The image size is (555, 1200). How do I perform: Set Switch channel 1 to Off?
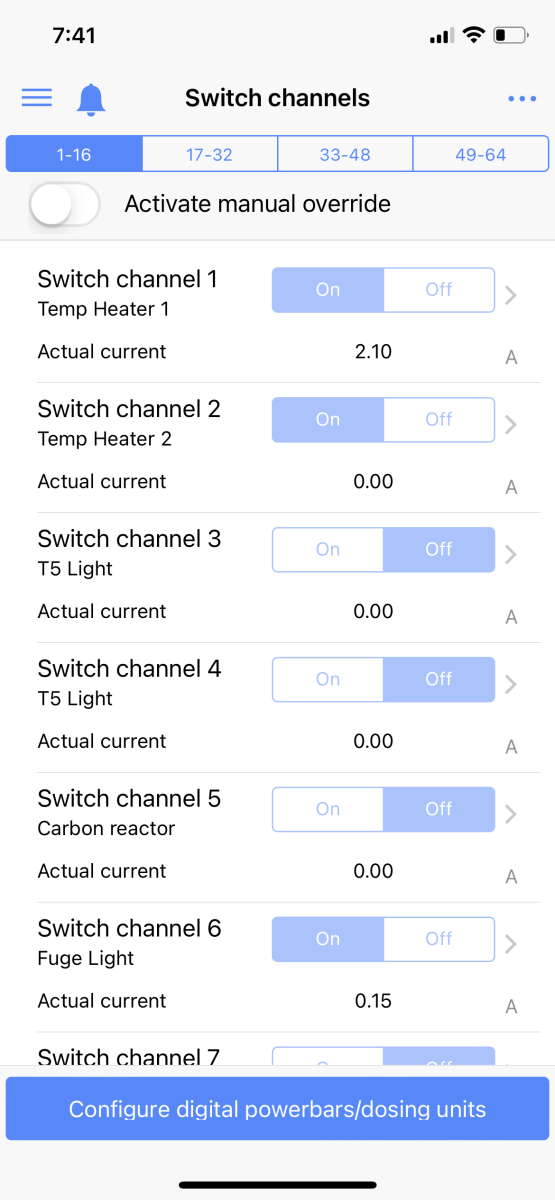tap(439, 290)
